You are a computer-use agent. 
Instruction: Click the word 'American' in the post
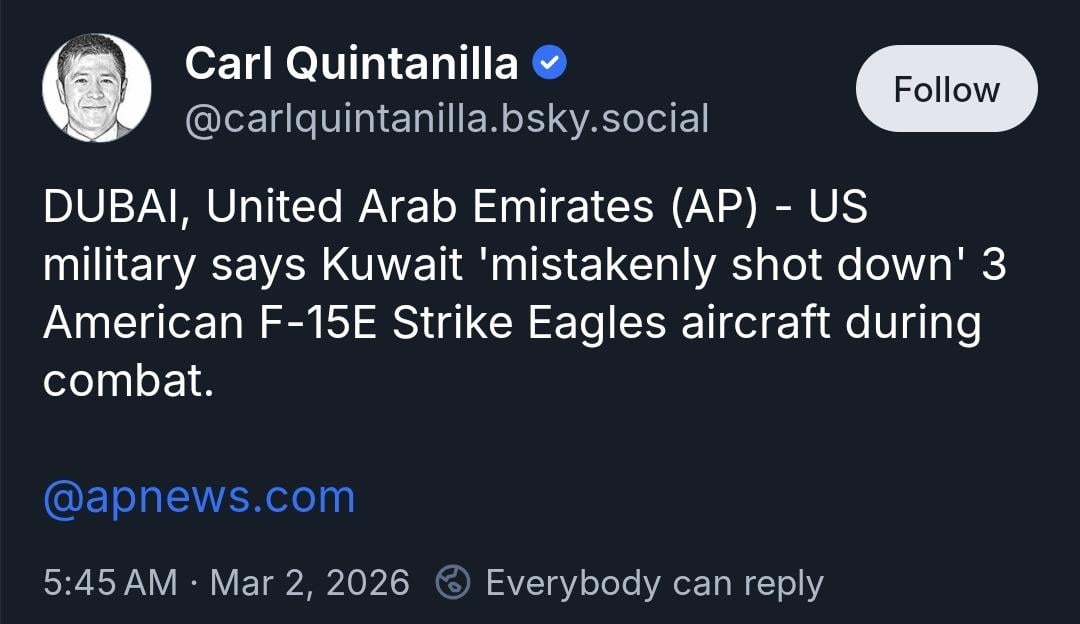click(x=142, y=324)
